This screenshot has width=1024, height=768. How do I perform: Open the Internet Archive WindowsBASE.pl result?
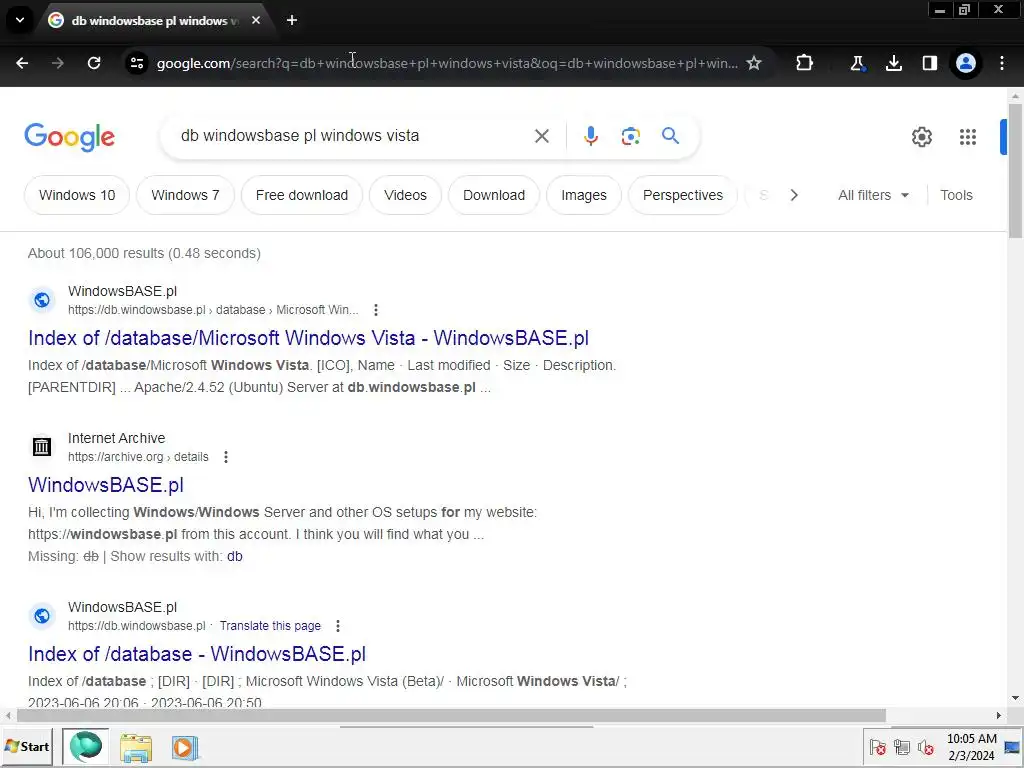coord(106,485)
